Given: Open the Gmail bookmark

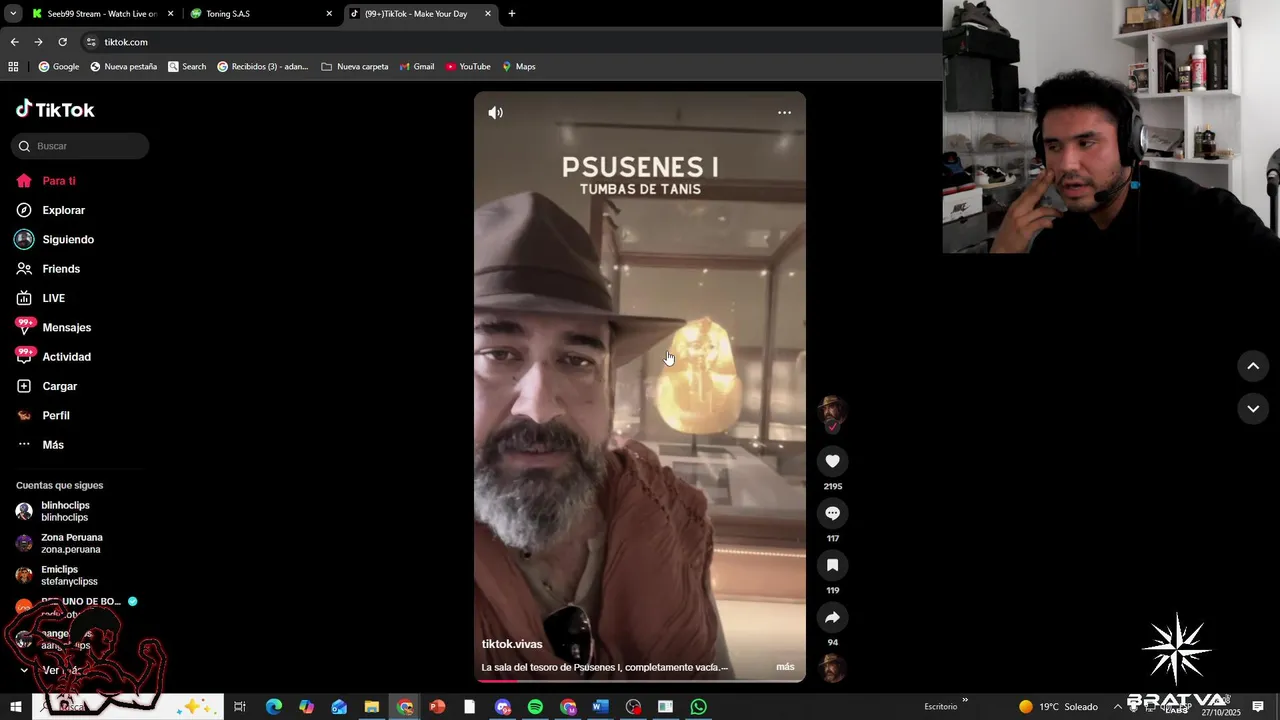Looking at the screenshot, I should (x=417, y=67).
